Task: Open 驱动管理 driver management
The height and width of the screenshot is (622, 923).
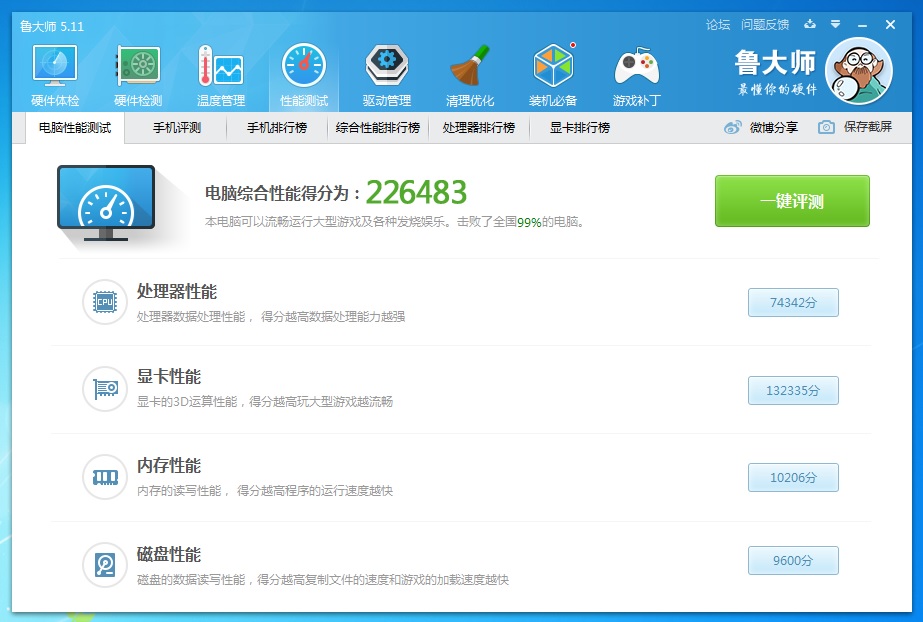Action: point(387,75)
